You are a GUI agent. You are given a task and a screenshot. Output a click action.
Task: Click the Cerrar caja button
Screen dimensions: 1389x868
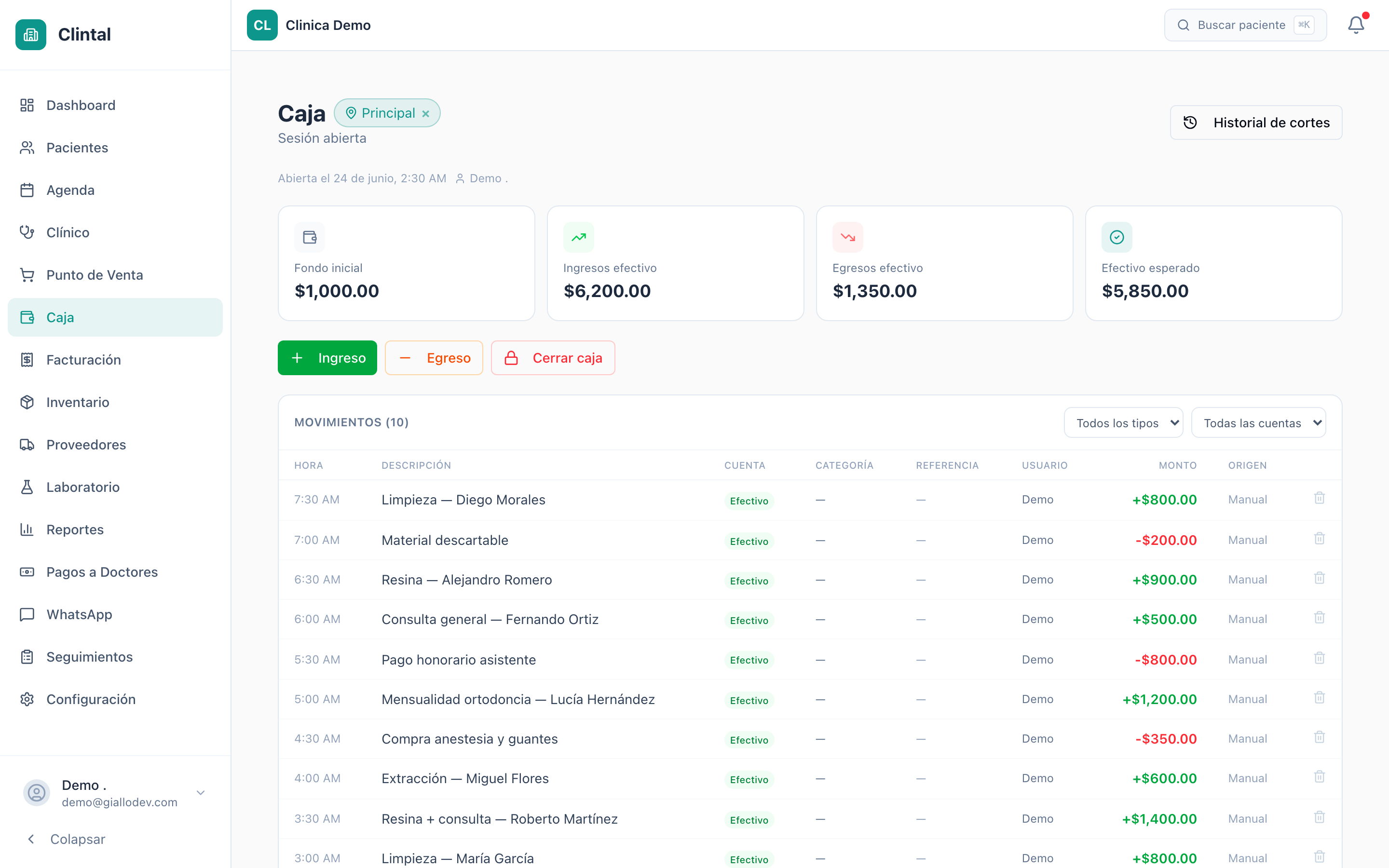(x=553, y=358)
